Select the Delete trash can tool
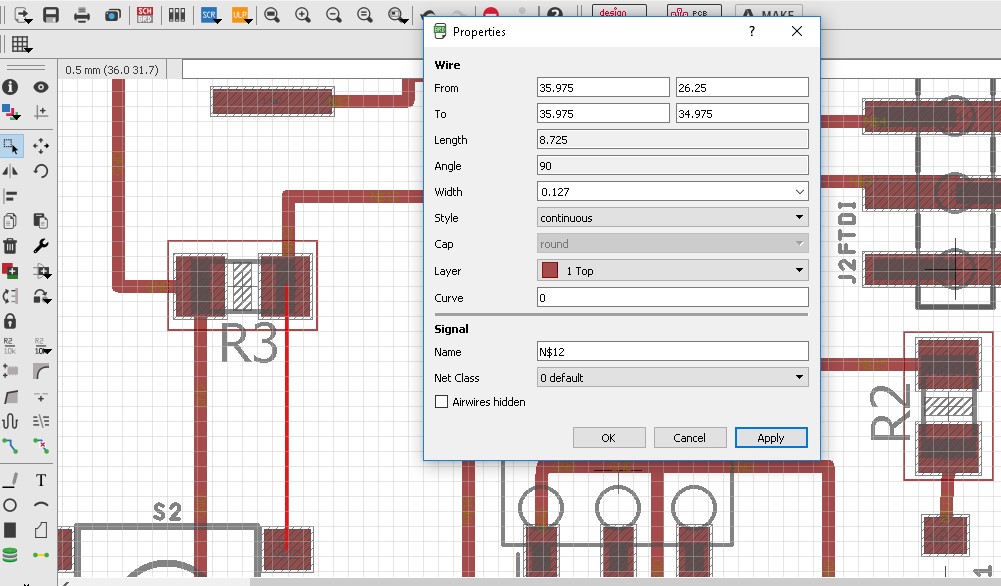The width and height of the screenshot is (1001, 586). 10,246
